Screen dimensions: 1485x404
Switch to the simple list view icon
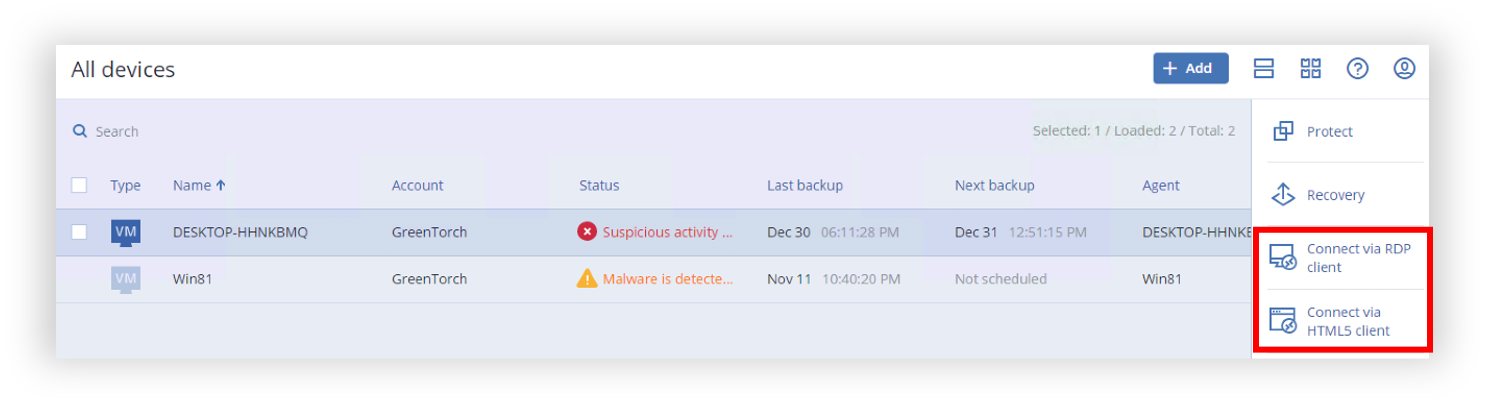(1264, 68)
